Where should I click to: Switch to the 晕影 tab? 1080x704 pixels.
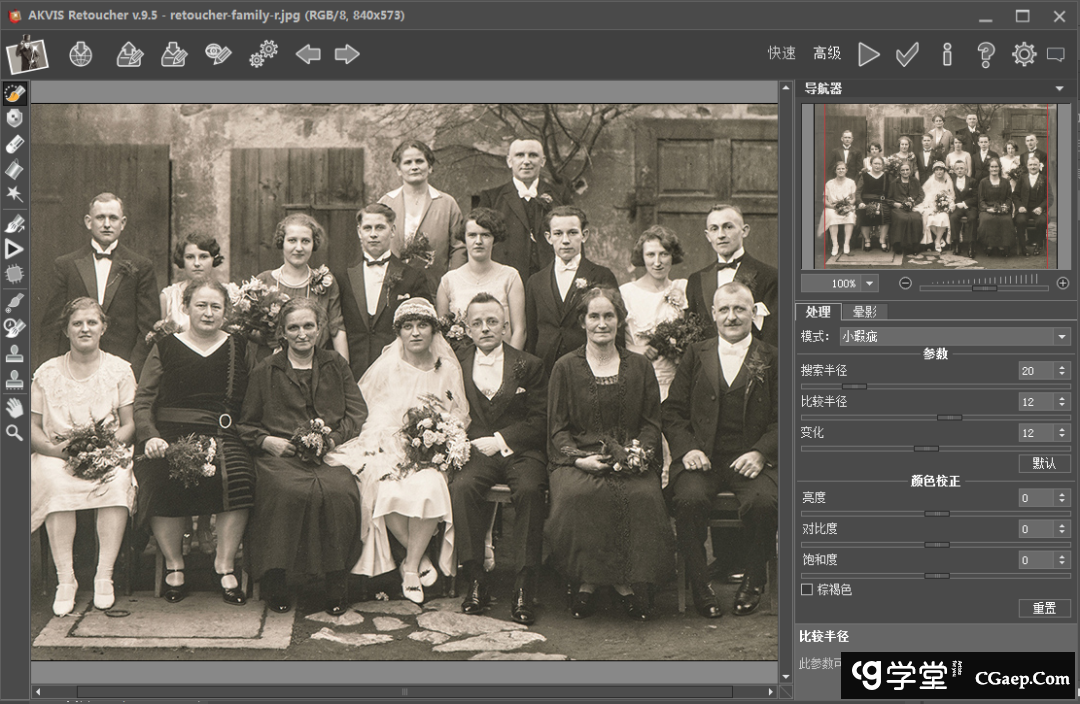pos(865,312)
